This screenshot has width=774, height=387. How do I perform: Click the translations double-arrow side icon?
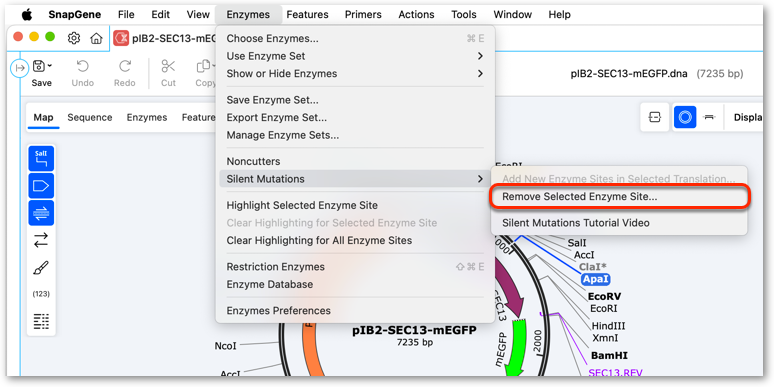[x=41, y=240]
